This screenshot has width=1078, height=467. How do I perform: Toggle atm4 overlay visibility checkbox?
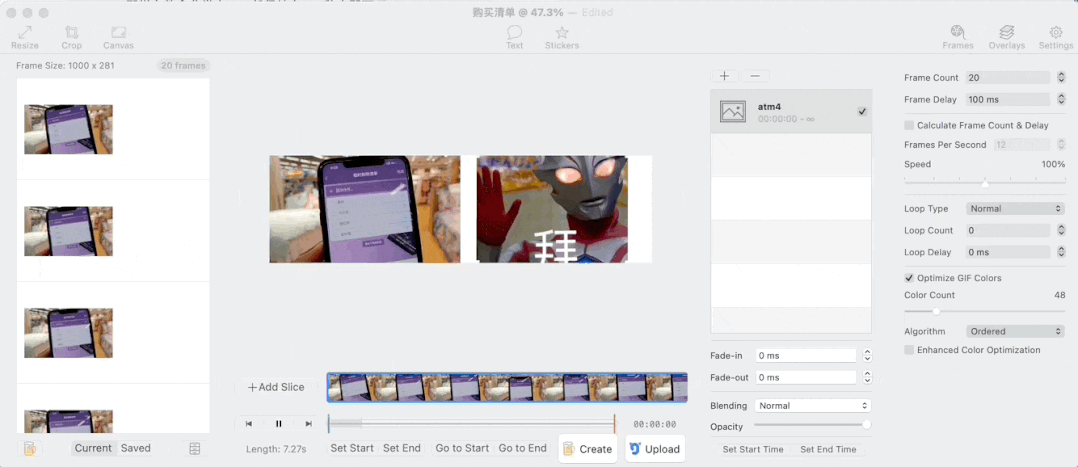862,111
